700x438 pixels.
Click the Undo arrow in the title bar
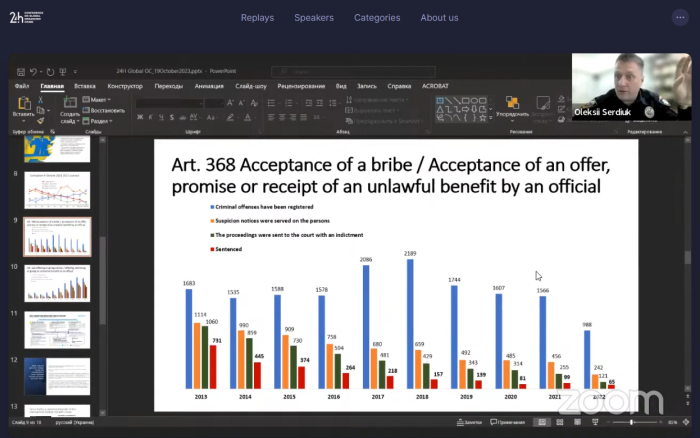(x=33, y=72)
